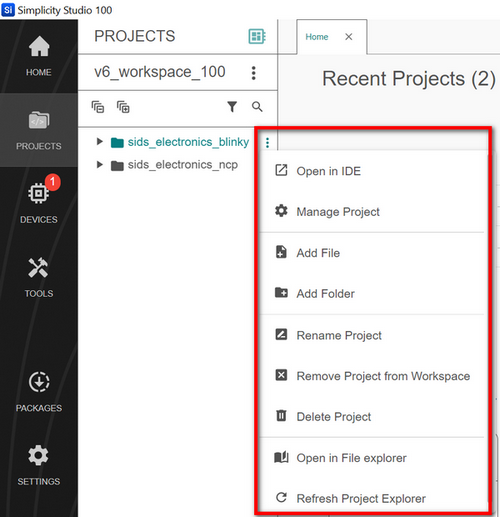
Task: Choose Delete Project
Action: [x=372, y=417]
